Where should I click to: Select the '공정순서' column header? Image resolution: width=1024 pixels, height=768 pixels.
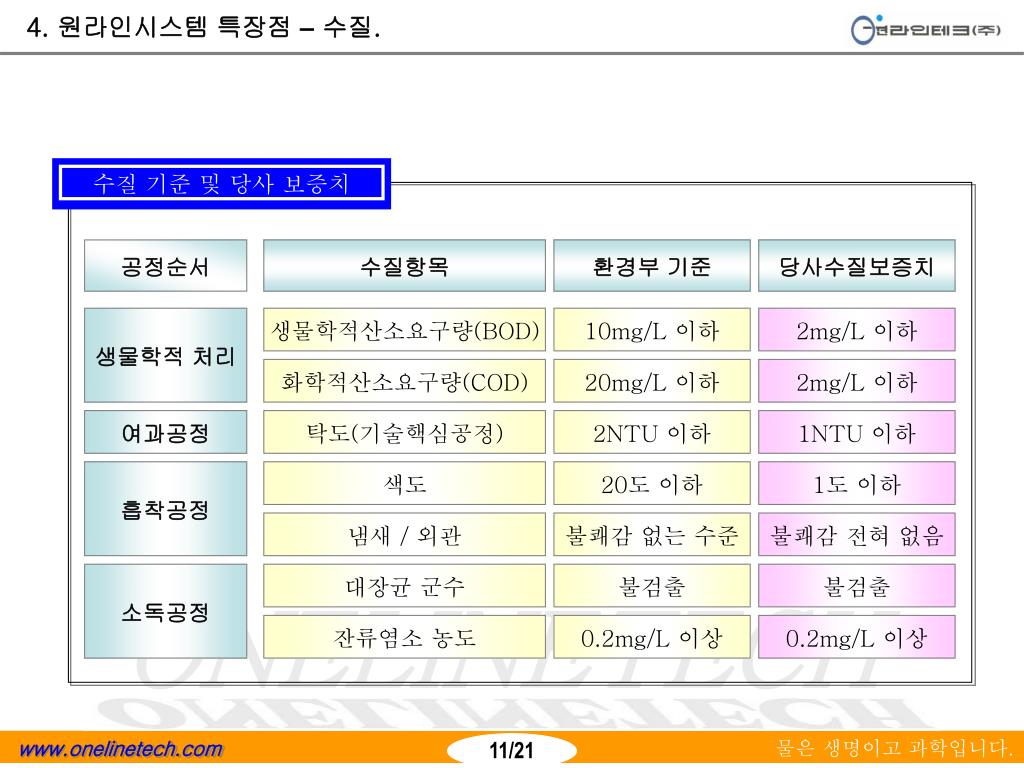165,266
